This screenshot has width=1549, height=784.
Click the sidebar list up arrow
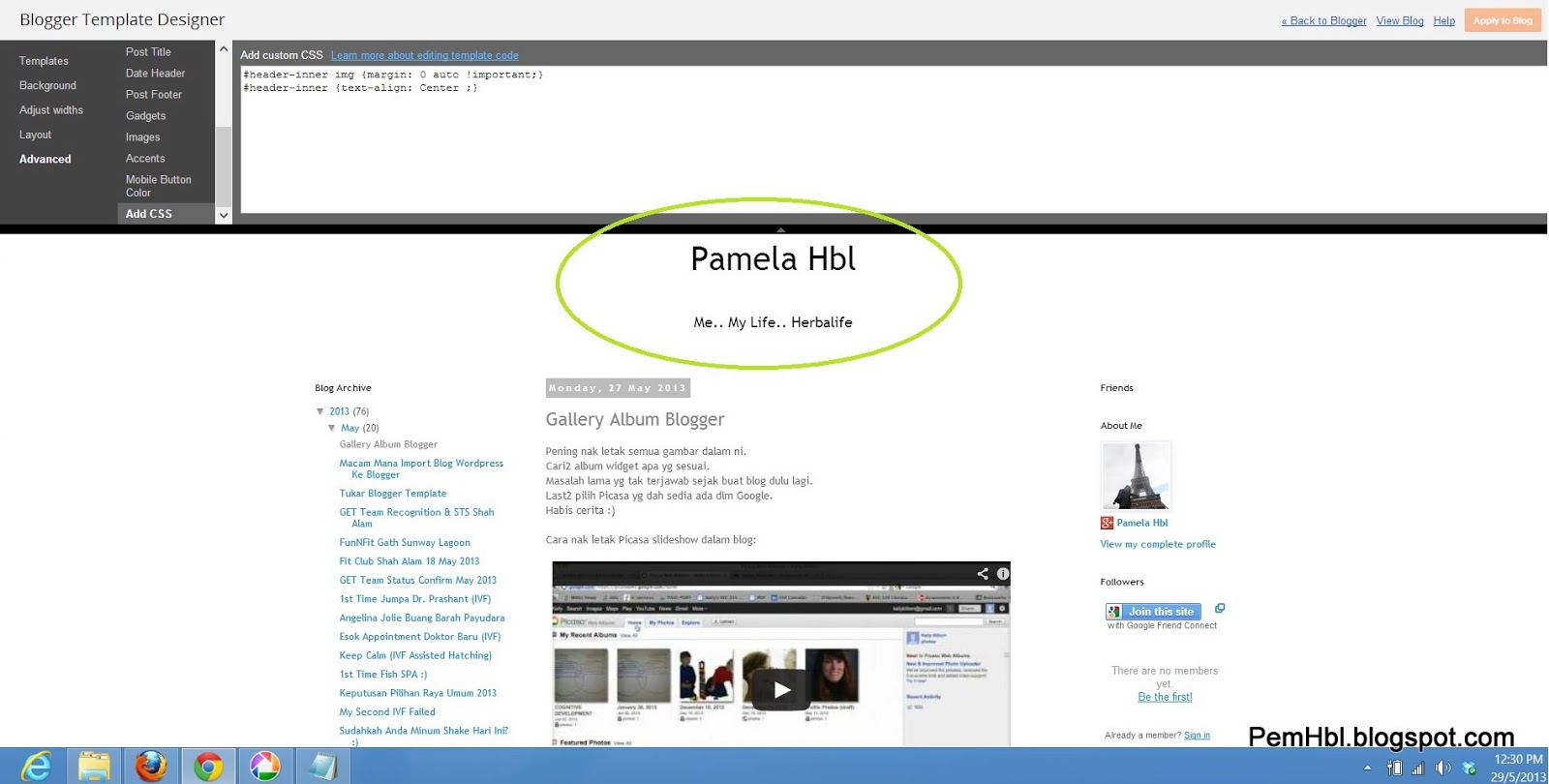(x=224, y=49)
